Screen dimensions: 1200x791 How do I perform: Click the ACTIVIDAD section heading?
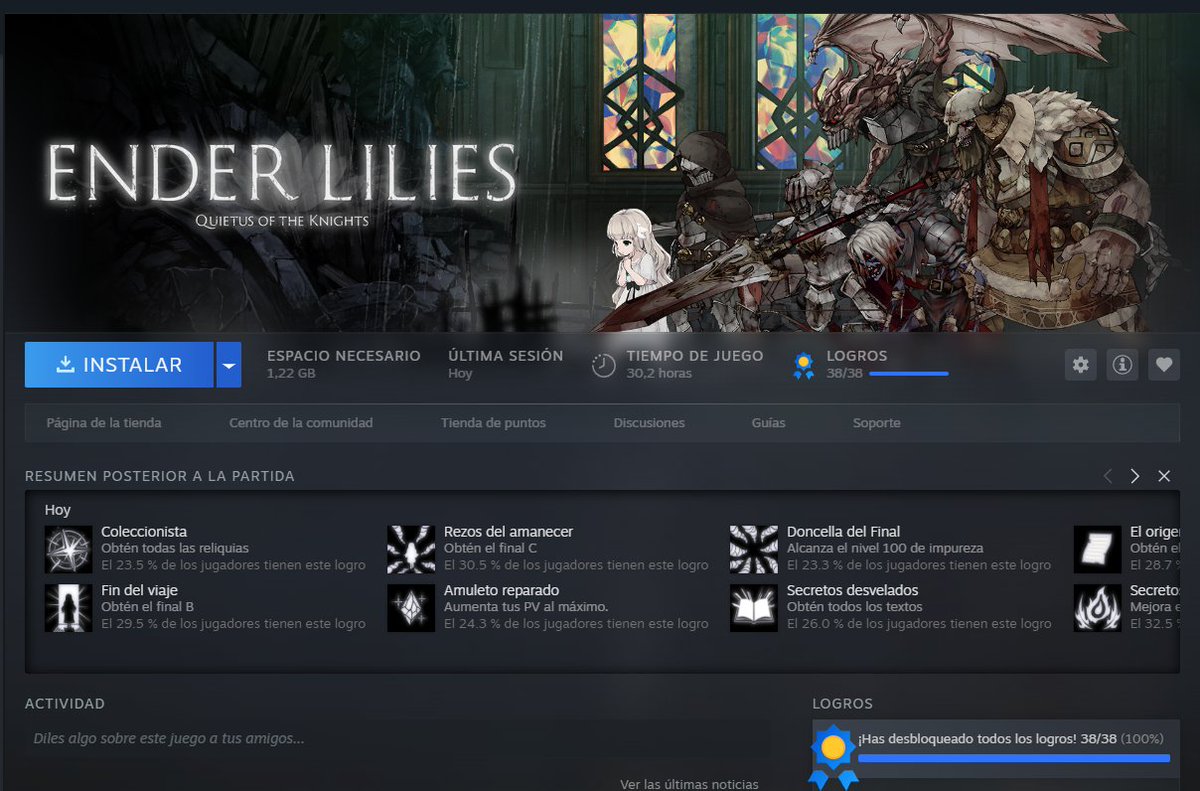65,704
